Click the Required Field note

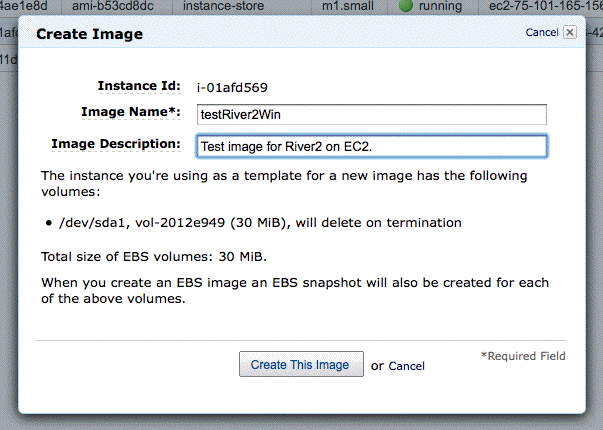pyautogui.click(x=523, y=356)
